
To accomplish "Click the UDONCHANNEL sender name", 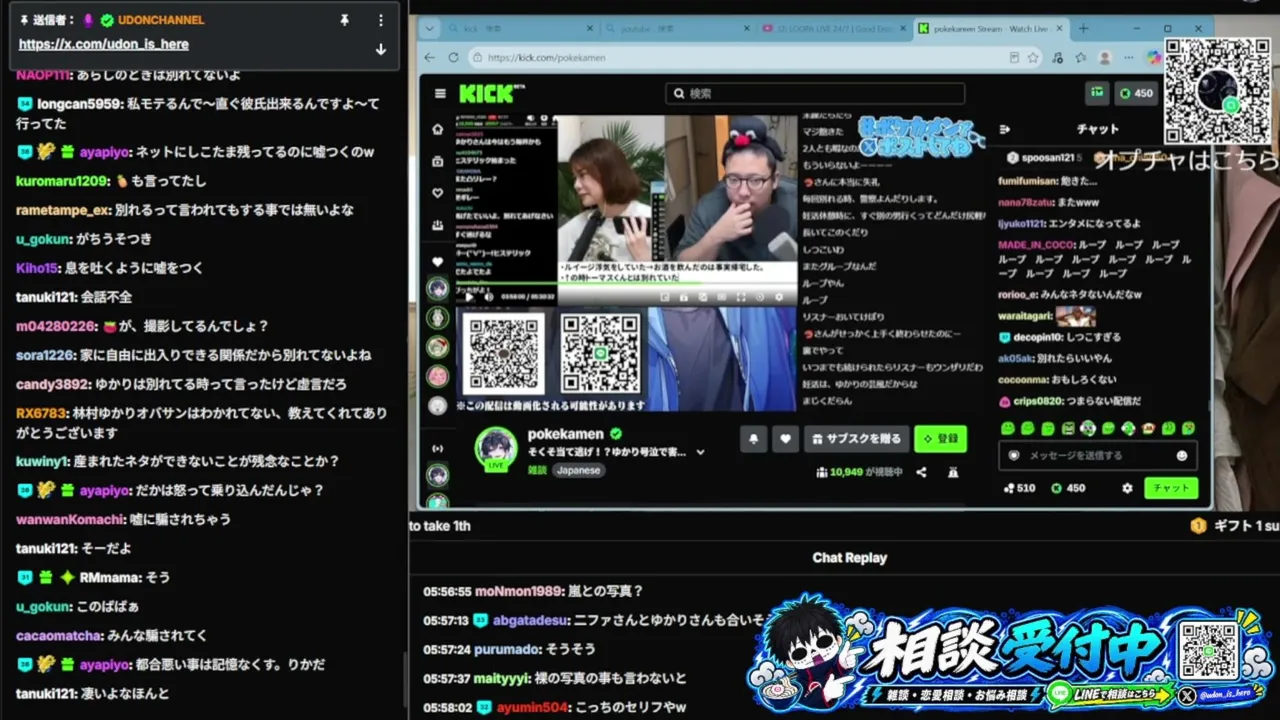I will tap(161, 20).
